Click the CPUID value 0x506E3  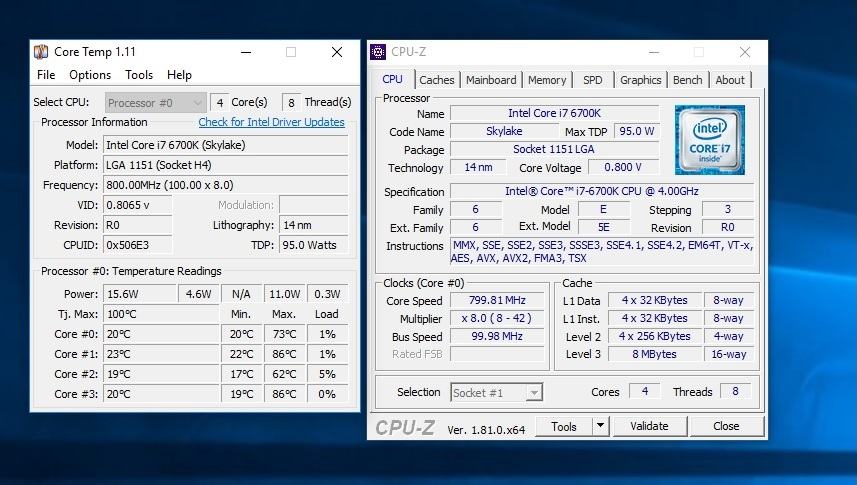pyautogui.click(x=138, y=245)
